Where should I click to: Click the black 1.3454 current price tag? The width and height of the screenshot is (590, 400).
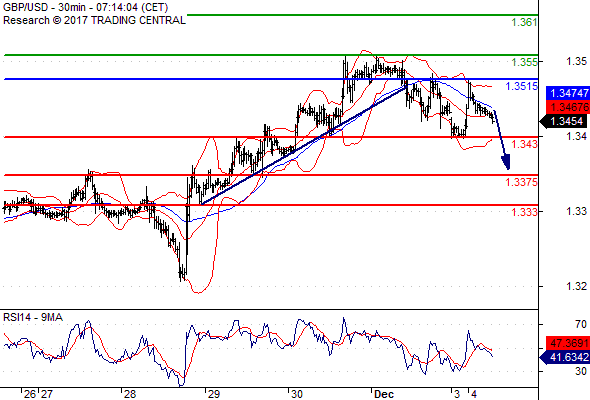564,121
